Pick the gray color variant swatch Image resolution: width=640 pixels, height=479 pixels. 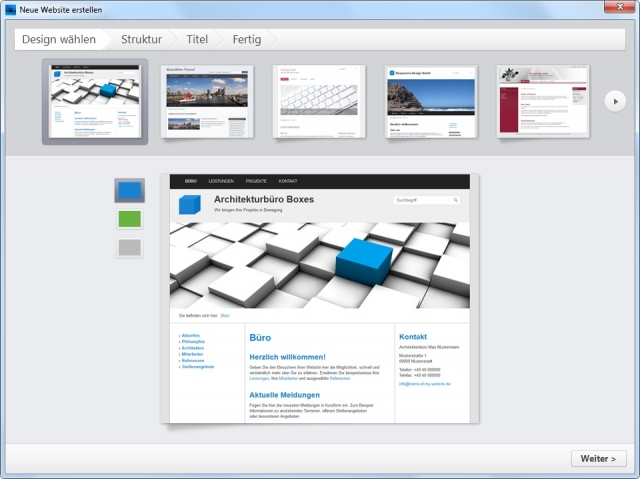130,247
